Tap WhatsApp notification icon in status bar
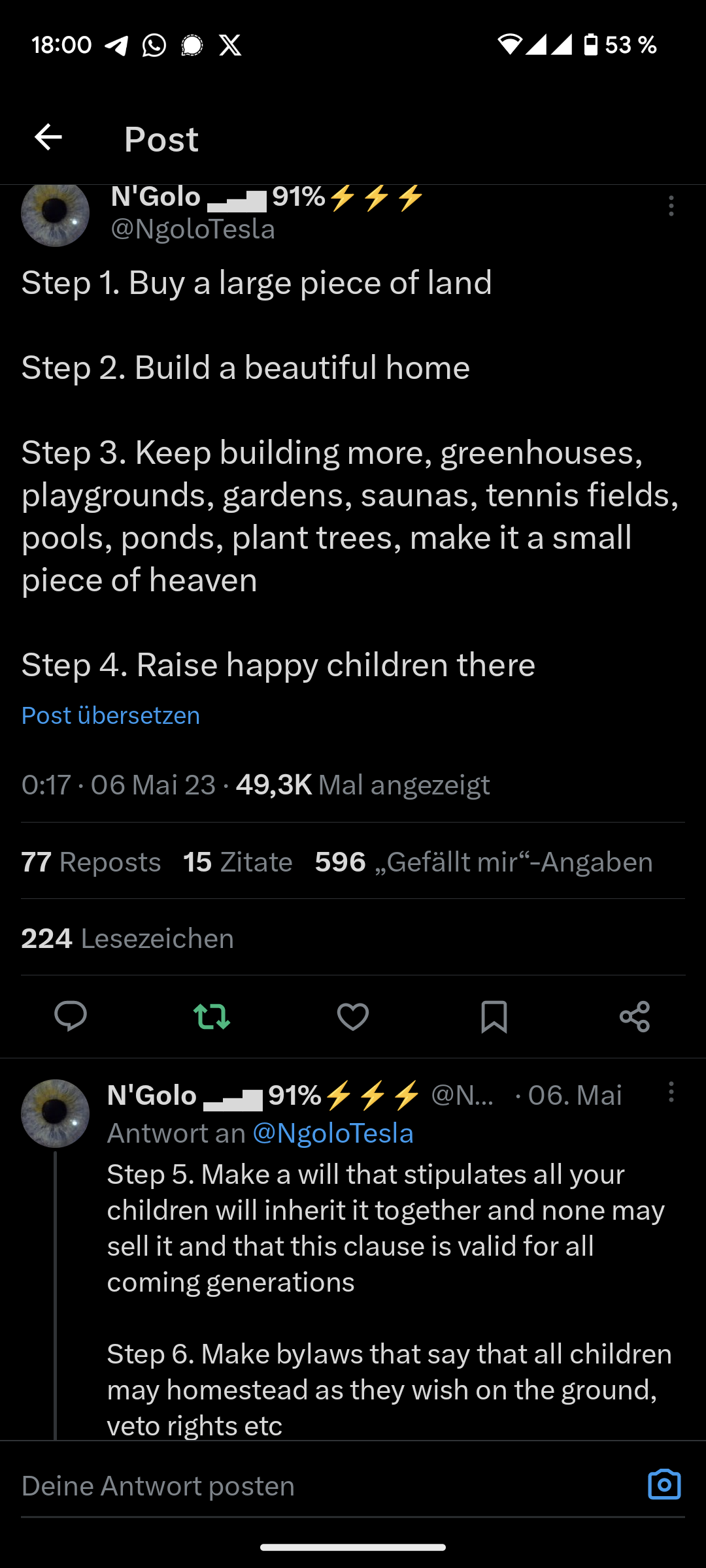706x1568 pixels. pos(154,45)
